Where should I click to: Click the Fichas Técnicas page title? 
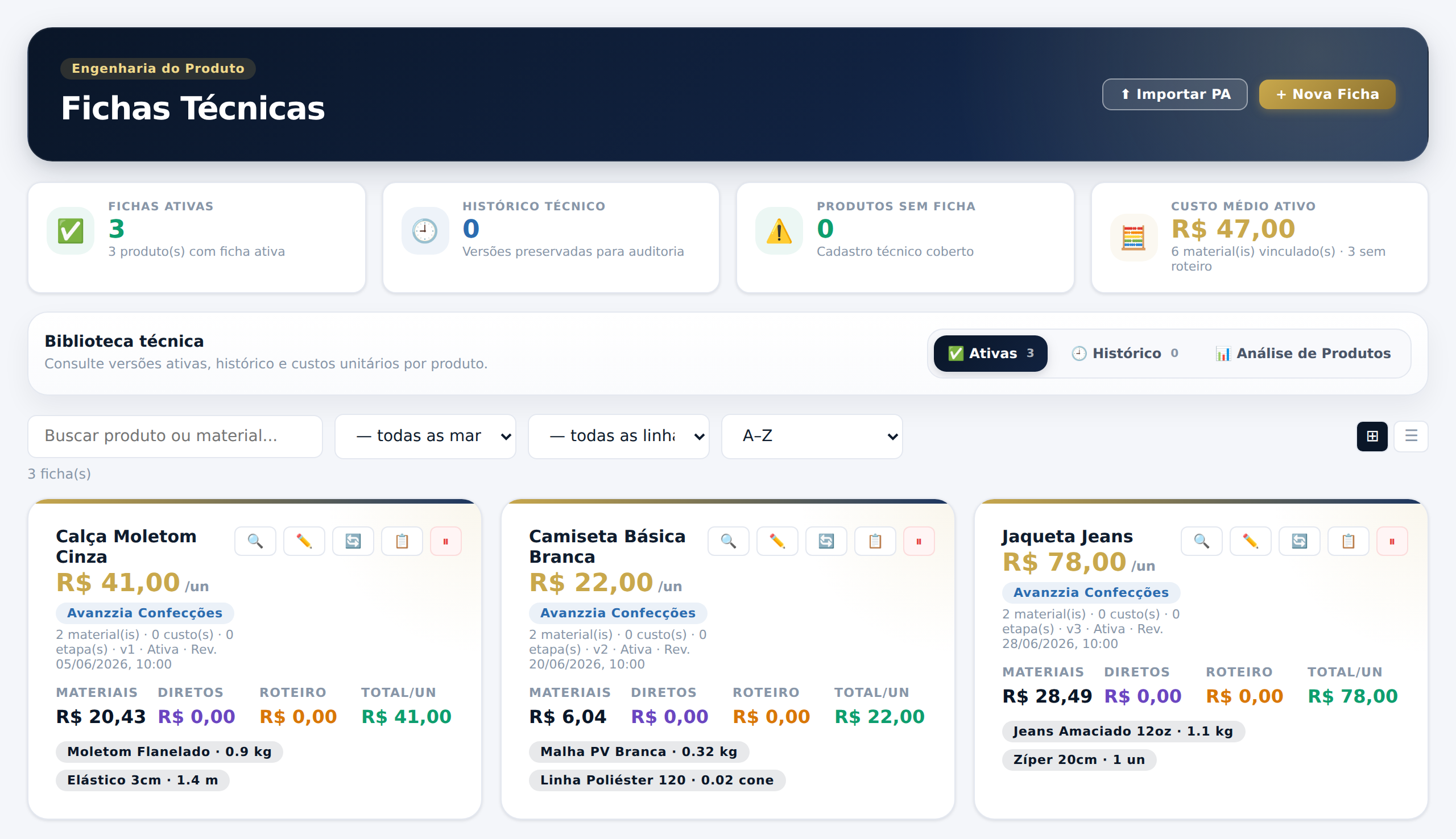pos(193,108)
